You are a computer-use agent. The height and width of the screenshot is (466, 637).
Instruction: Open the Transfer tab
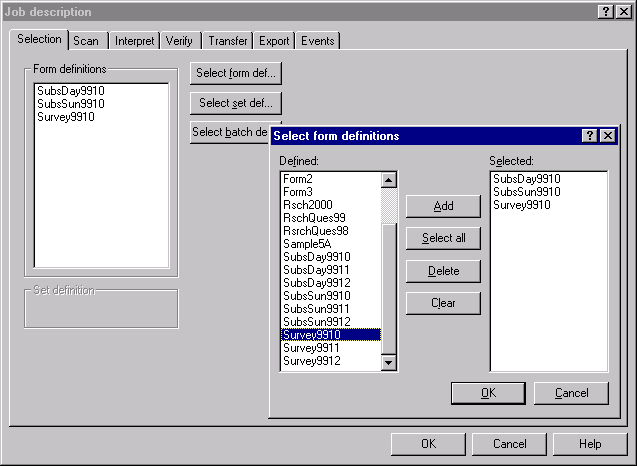point(227,41)
